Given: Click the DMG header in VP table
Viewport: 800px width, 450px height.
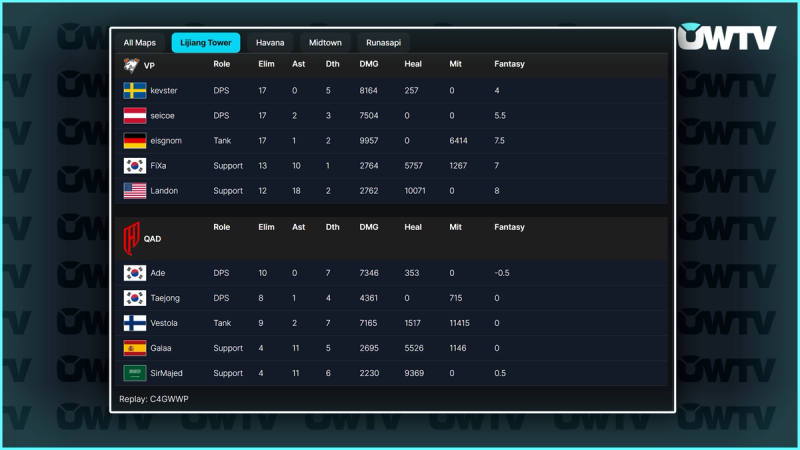Looking at the screenshot, I should coord(369,64).
